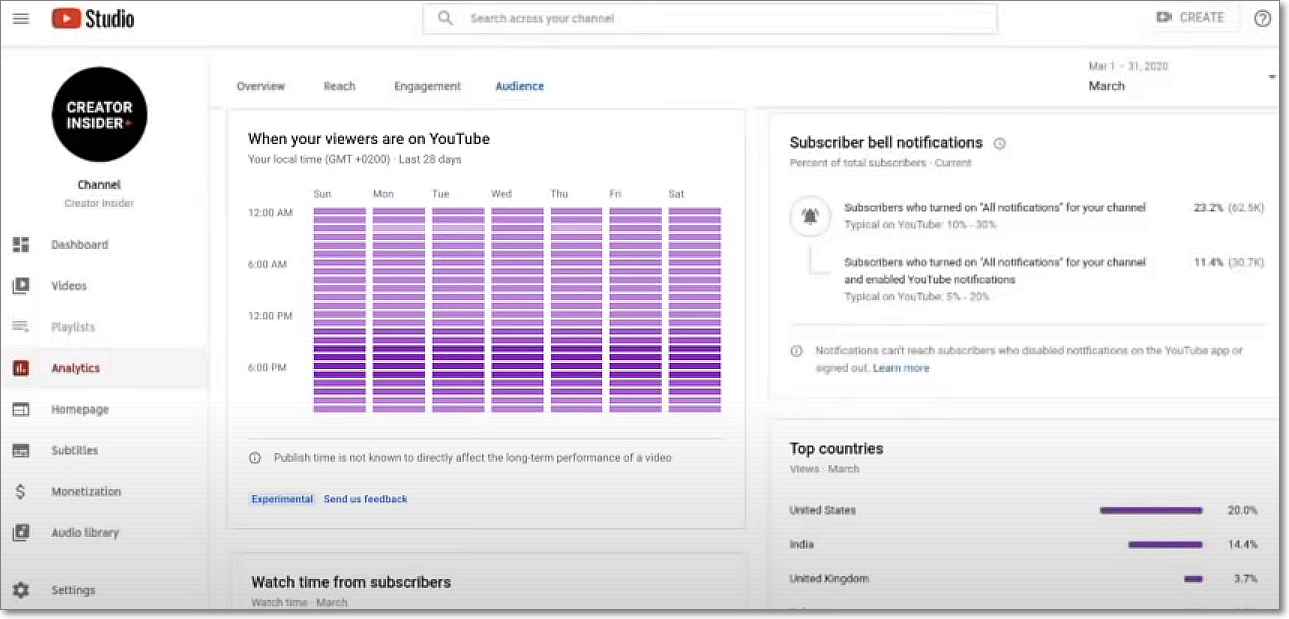Click the When your viewers are on YouTube heading
This screenshot has width=1289, height=619.
click(369, 139)
